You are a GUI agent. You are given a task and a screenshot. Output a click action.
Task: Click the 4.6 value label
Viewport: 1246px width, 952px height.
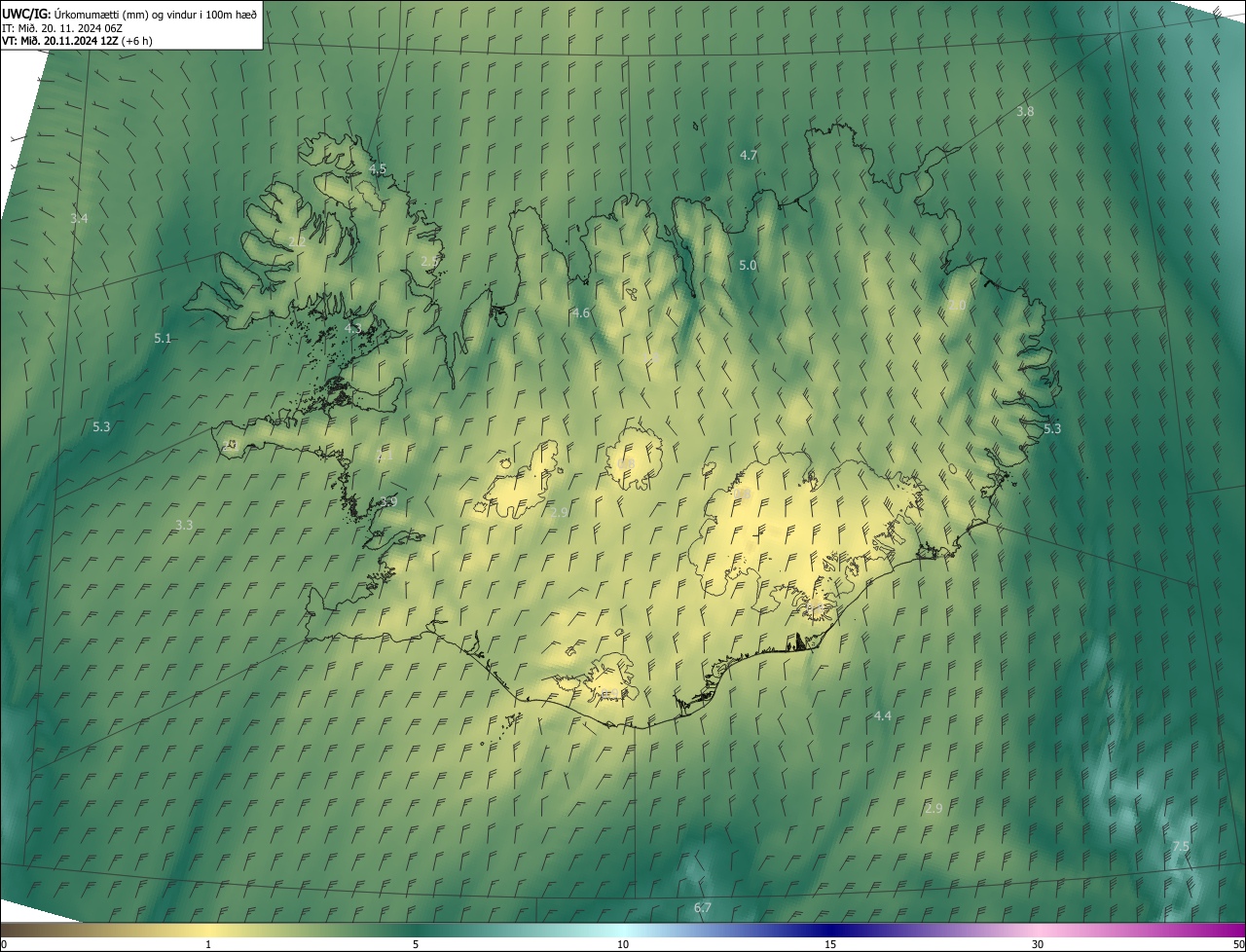581,313
